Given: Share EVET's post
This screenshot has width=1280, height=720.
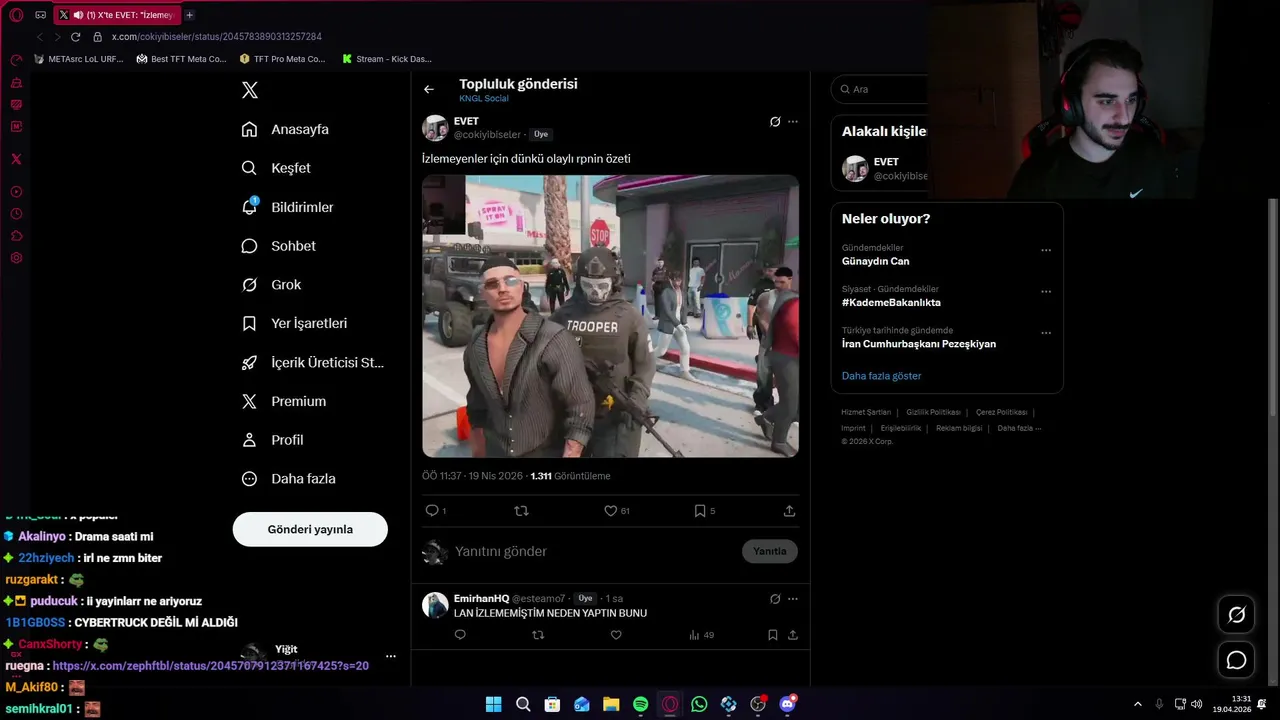Looking at the screenshot, I should point(789,510).
